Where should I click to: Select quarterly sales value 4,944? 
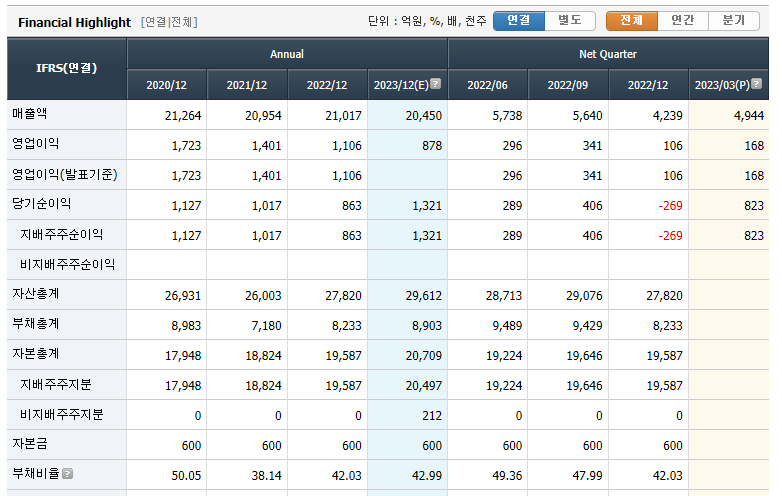(x=749, y=116)
